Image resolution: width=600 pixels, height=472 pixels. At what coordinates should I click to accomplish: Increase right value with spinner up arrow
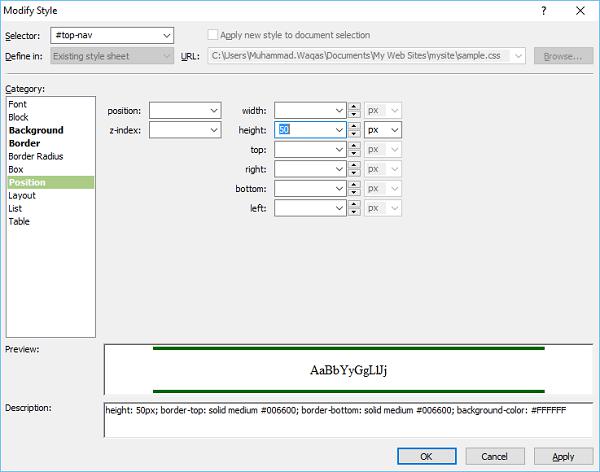(354, 165)
